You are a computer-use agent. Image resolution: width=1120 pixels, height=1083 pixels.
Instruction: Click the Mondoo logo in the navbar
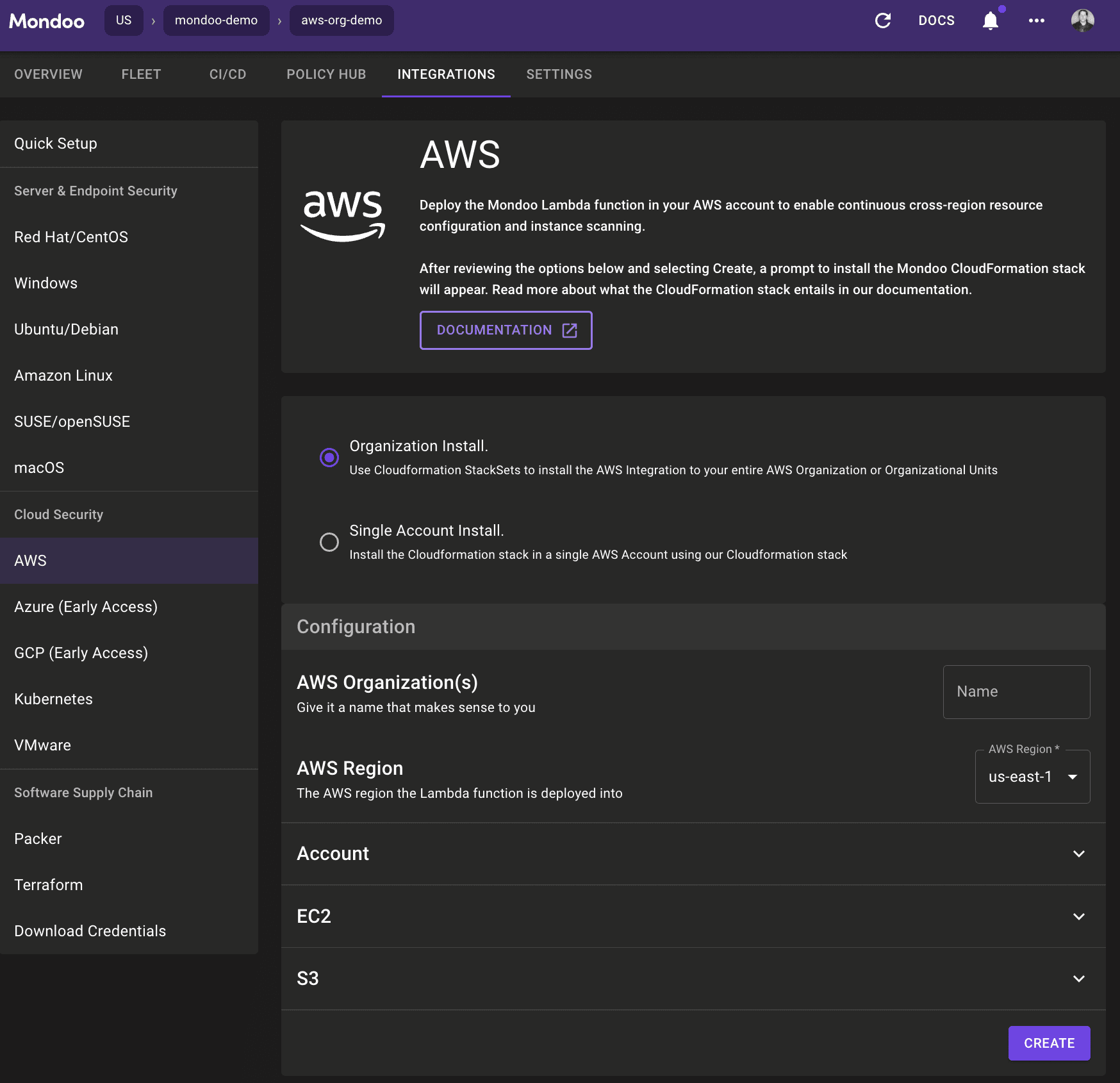[45, 21]
